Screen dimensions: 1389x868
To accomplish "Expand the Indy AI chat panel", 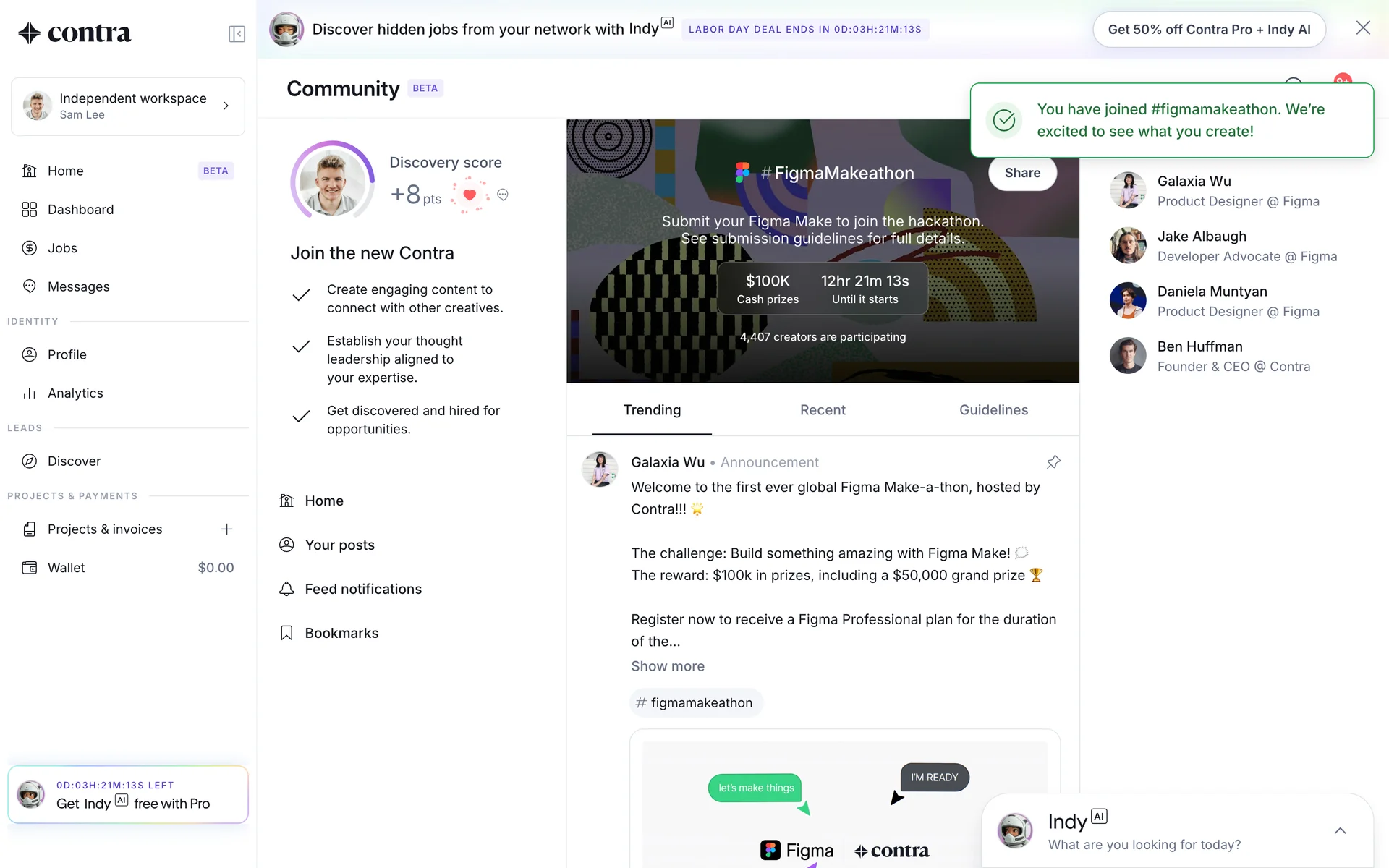I will (1340, 831).
